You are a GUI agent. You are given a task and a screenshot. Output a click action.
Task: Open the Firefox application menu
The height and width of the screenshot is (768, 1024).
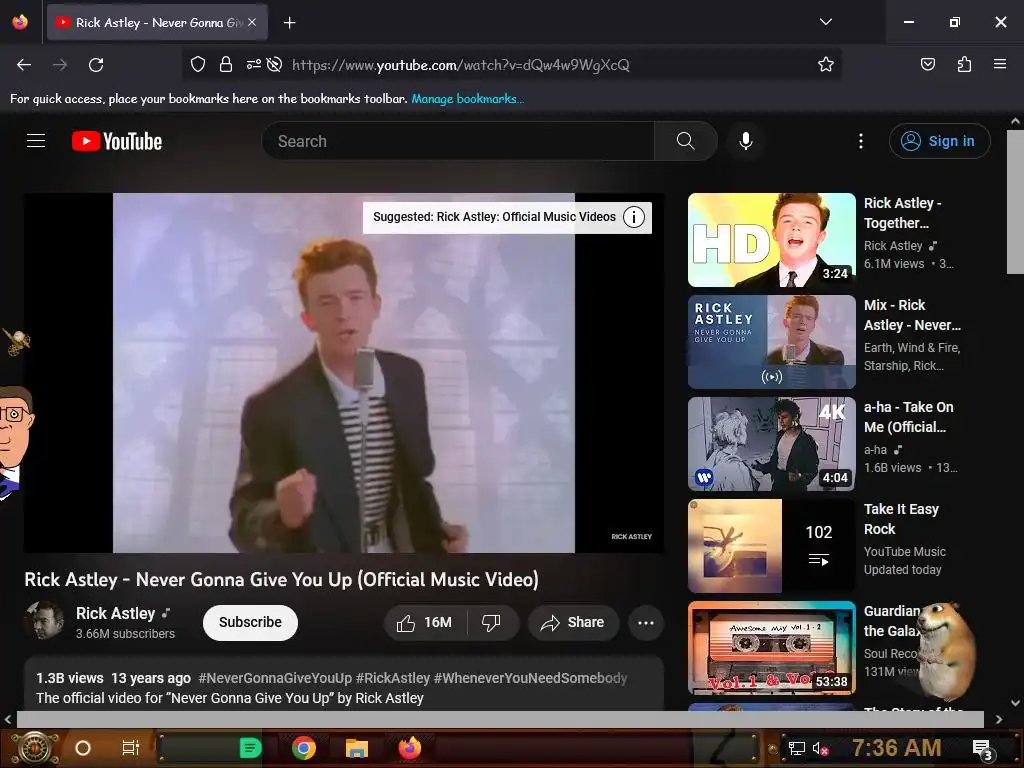pyautogui.click(x=1000, y=64)
